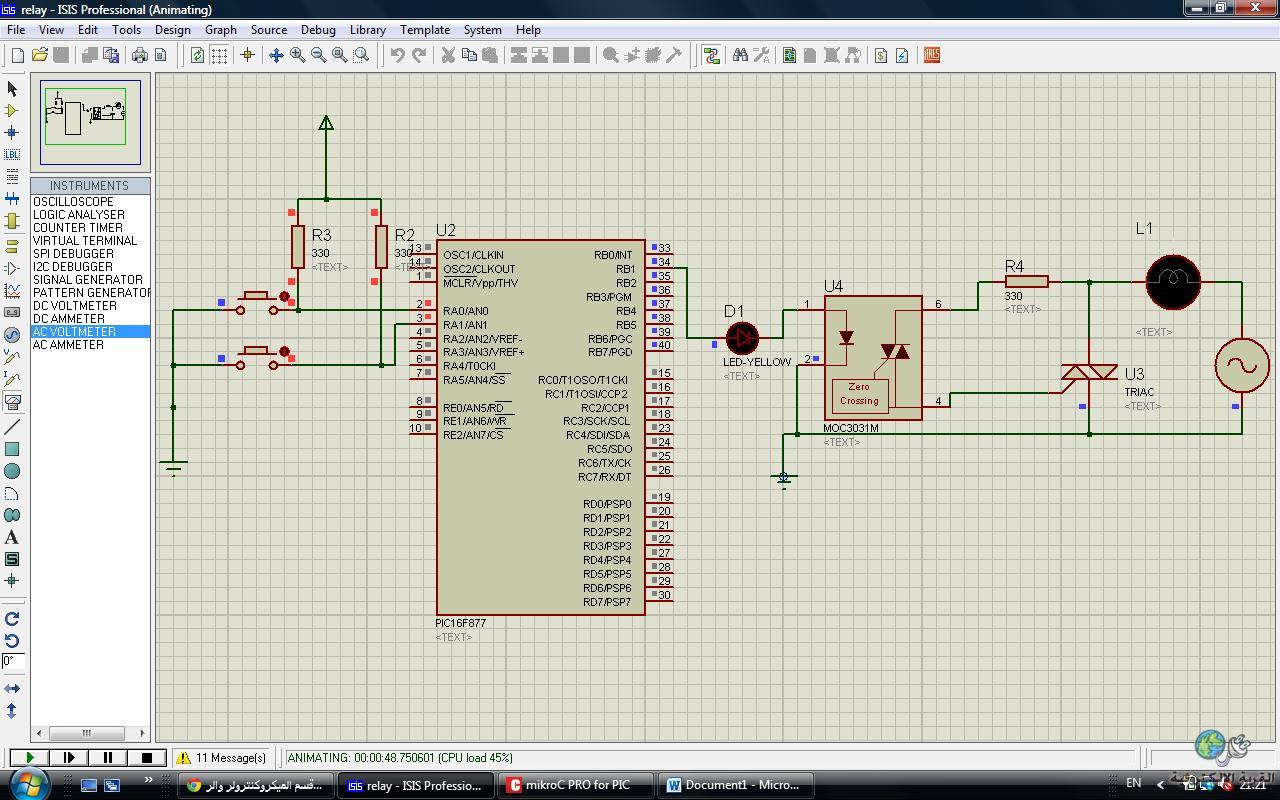Launch ARES netlist transfer icon
Viewport: 1280px width, 800px height.
pos(932,55)
